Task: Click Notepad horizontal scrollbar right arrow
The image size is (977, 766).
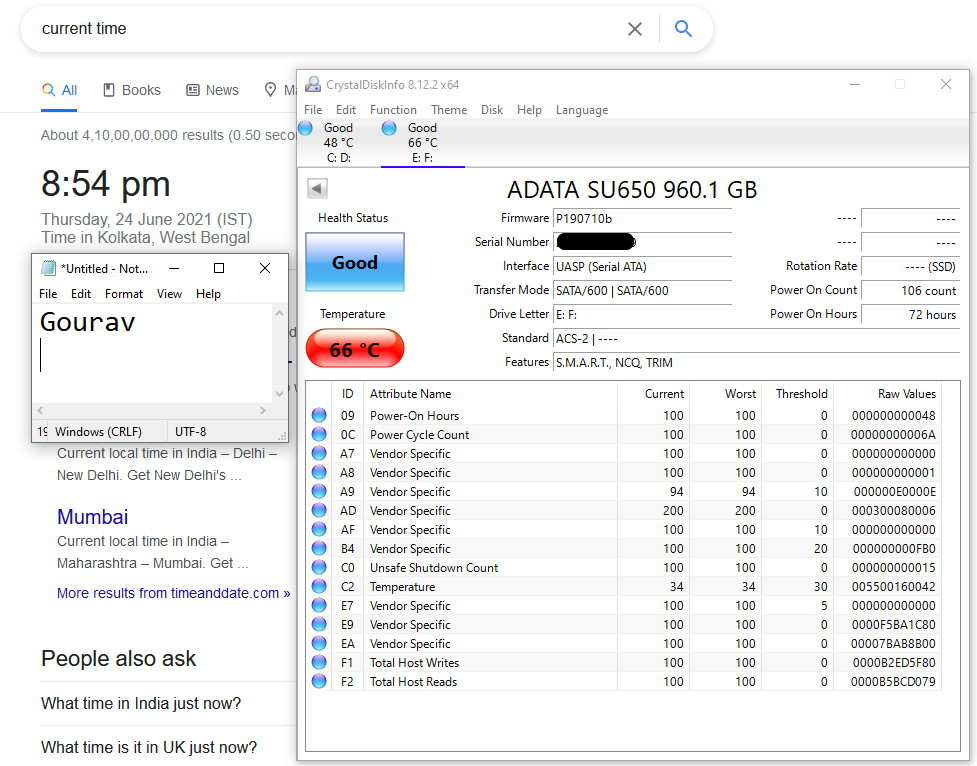Action: coord(263,411)
